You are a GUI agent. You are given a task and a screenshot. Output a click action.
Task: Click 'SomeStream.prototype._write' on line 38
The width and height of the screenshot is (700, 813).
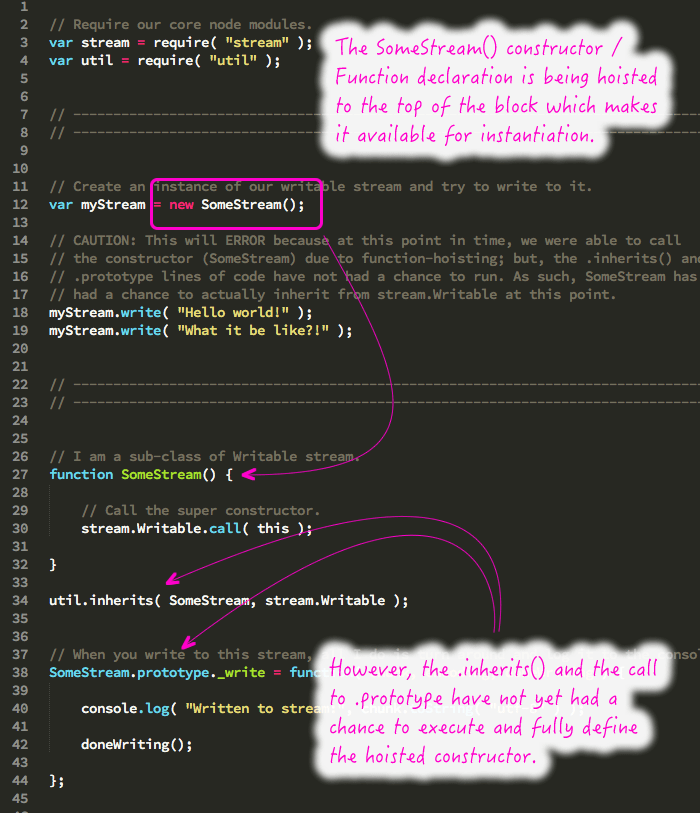tap(157, 672)
